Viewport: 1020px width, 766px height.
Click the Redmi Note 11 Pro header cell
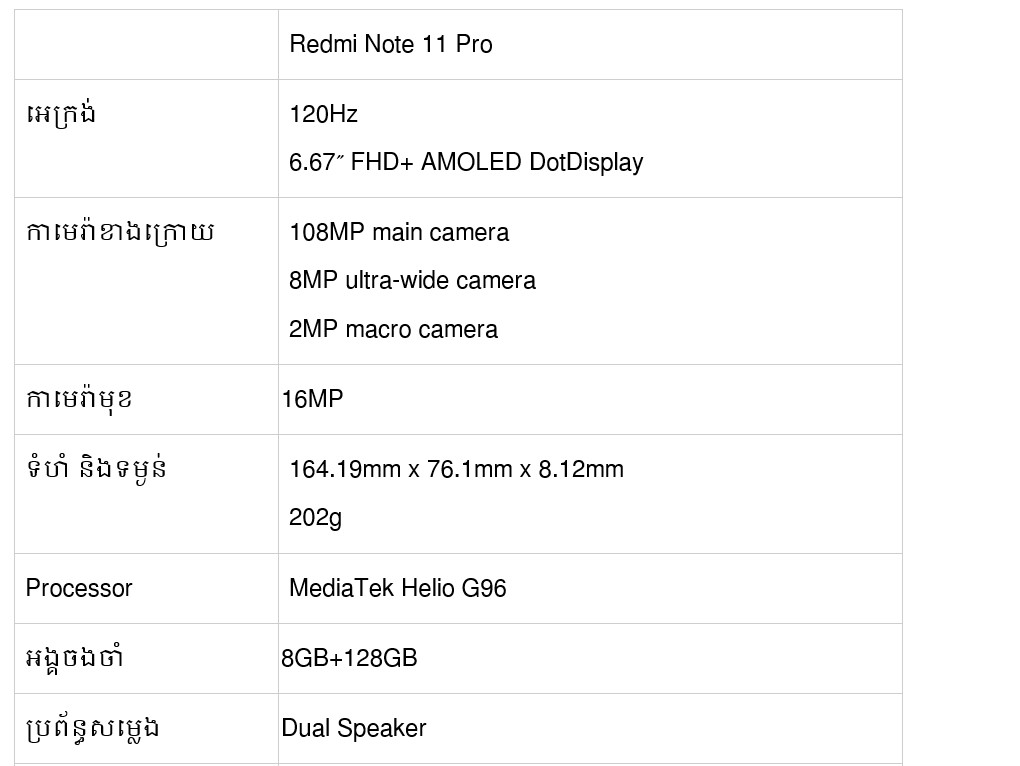[390, 45]
